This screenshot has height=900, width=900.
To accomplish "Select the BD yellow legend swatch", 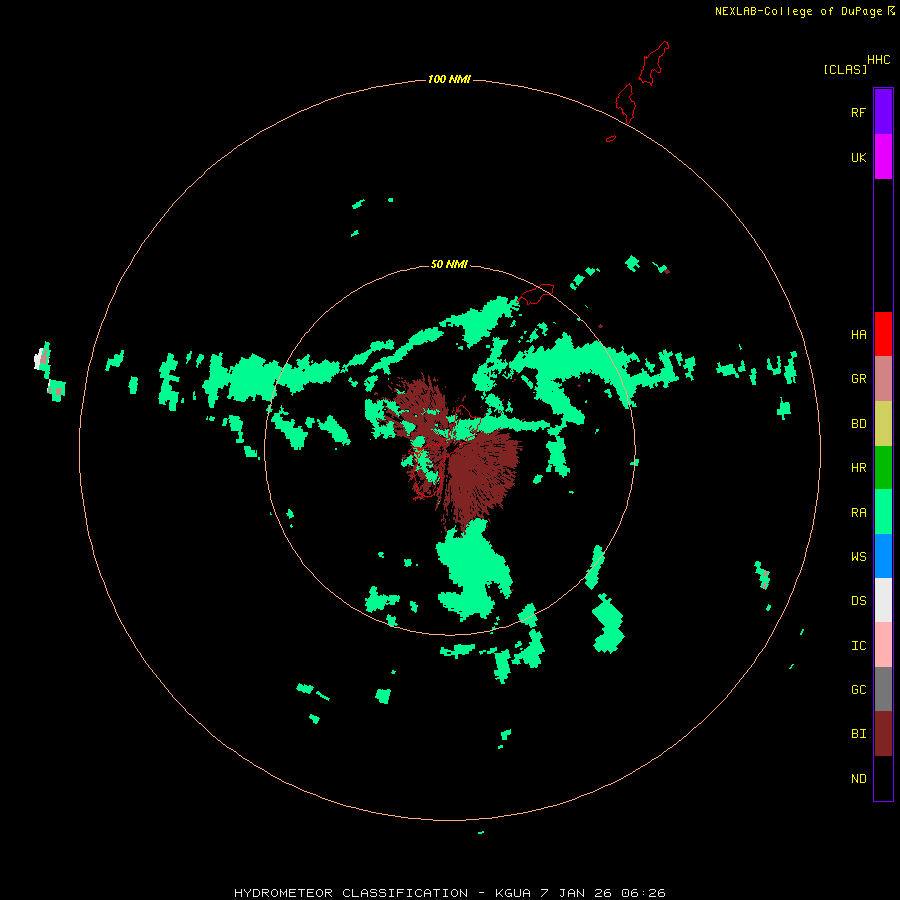I will click(x=883, y=424).
